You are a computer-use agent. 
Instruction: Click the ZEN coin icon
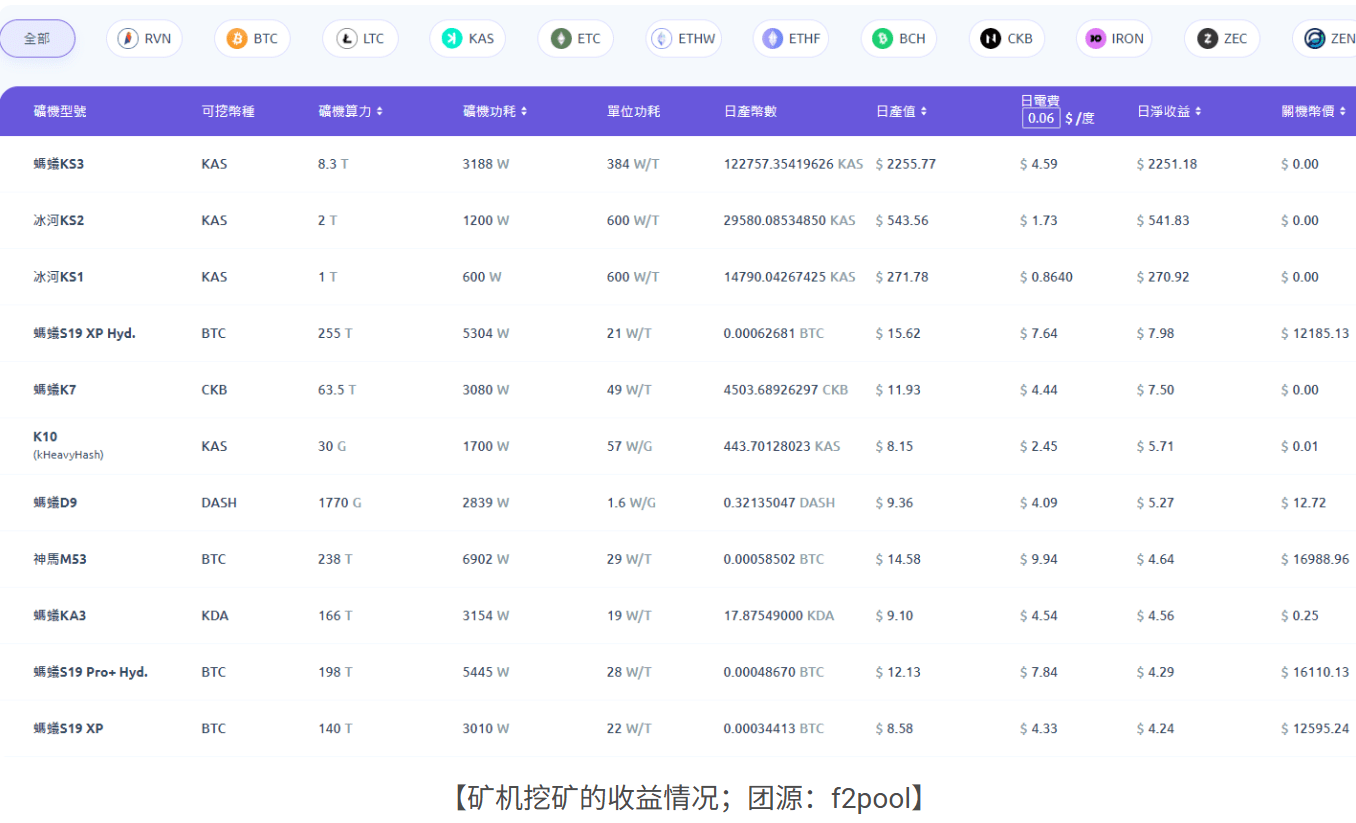pyautogui.click(x=1314, y=39)
